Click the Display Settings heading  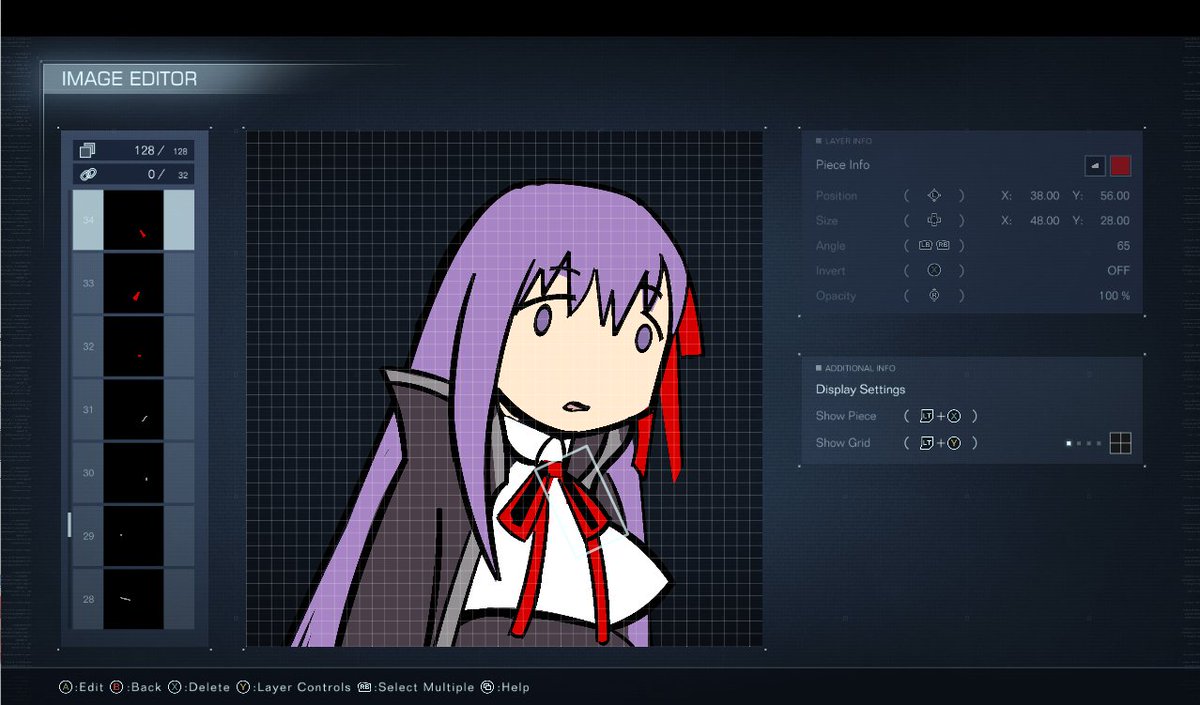tap(860, 390)
